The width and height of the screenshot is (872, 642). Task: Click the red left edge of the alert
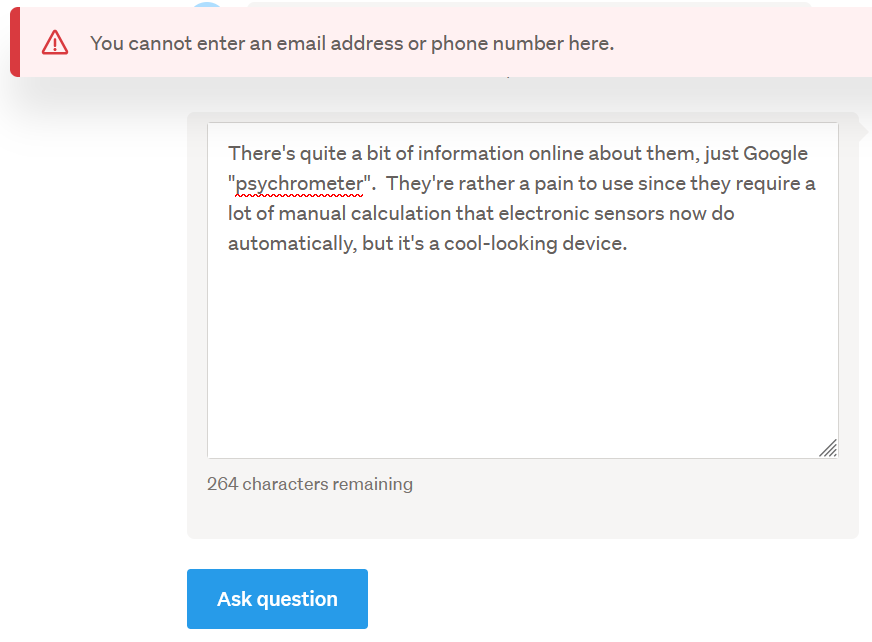(15, 43)
